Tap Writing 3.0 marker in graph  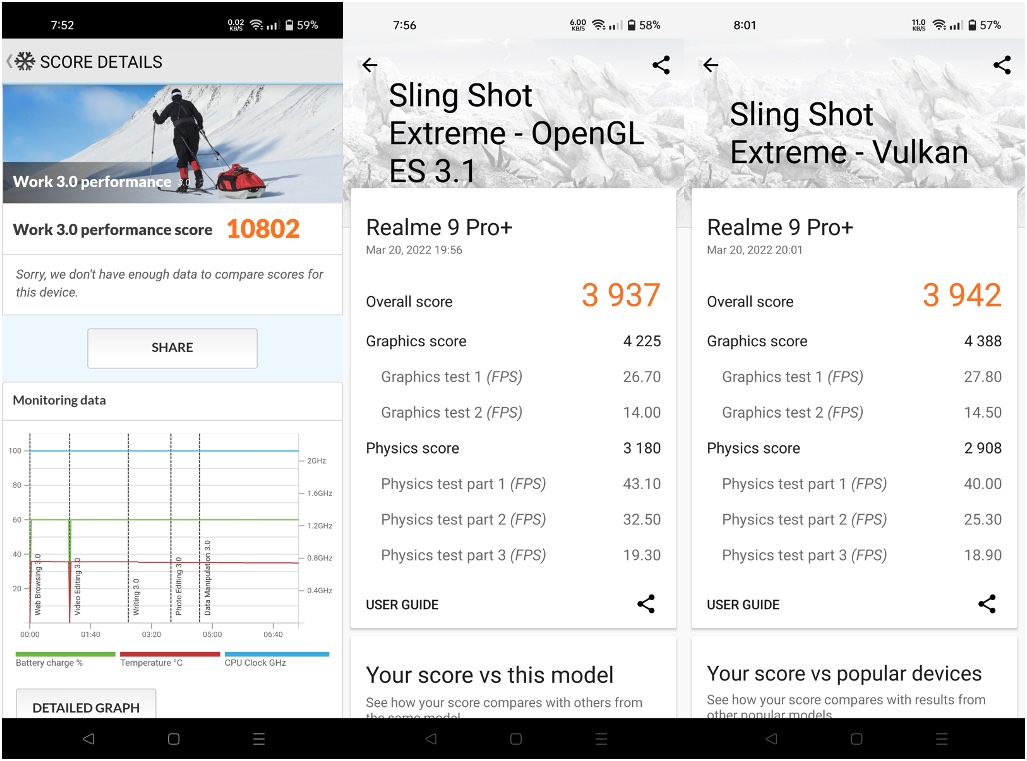(136, 597)
